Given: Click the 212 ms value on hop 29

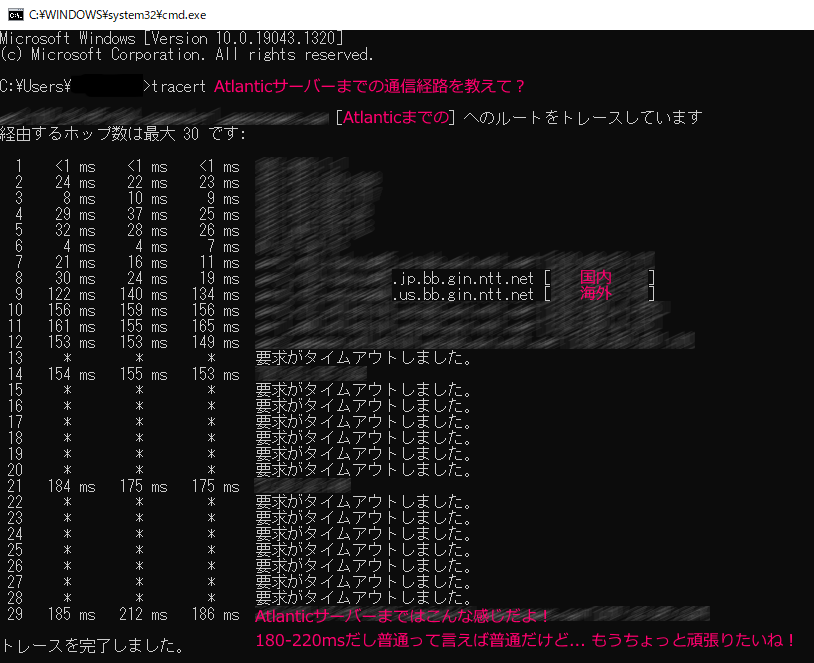Looking at the screenshot, I should coord(148,614).
